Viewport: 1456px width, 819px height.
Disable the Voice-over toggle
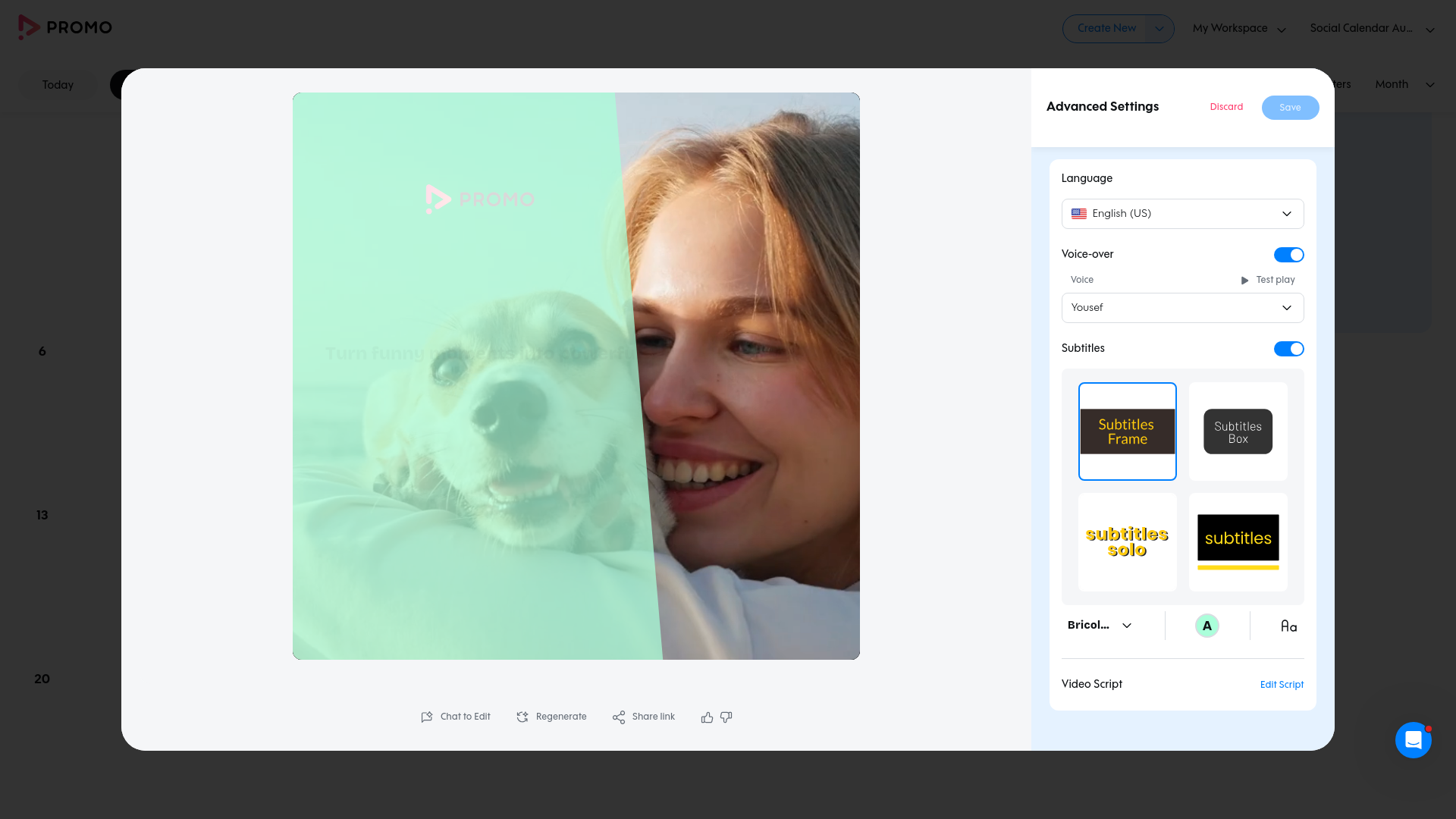[x=1288, y=255]
